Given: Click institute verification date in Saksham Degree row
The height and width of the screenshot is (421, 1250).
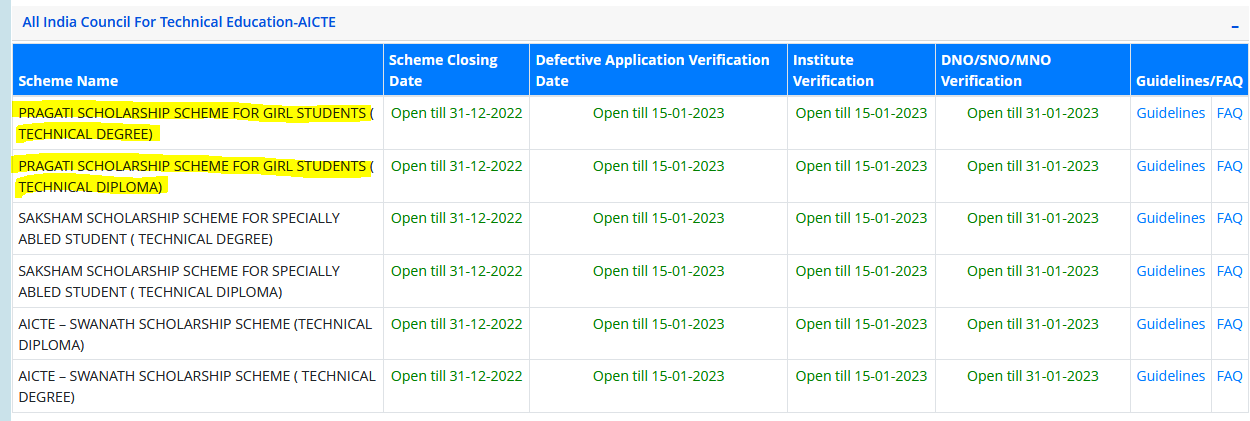Looking at the screenshot, I should [x=861, y=218].
